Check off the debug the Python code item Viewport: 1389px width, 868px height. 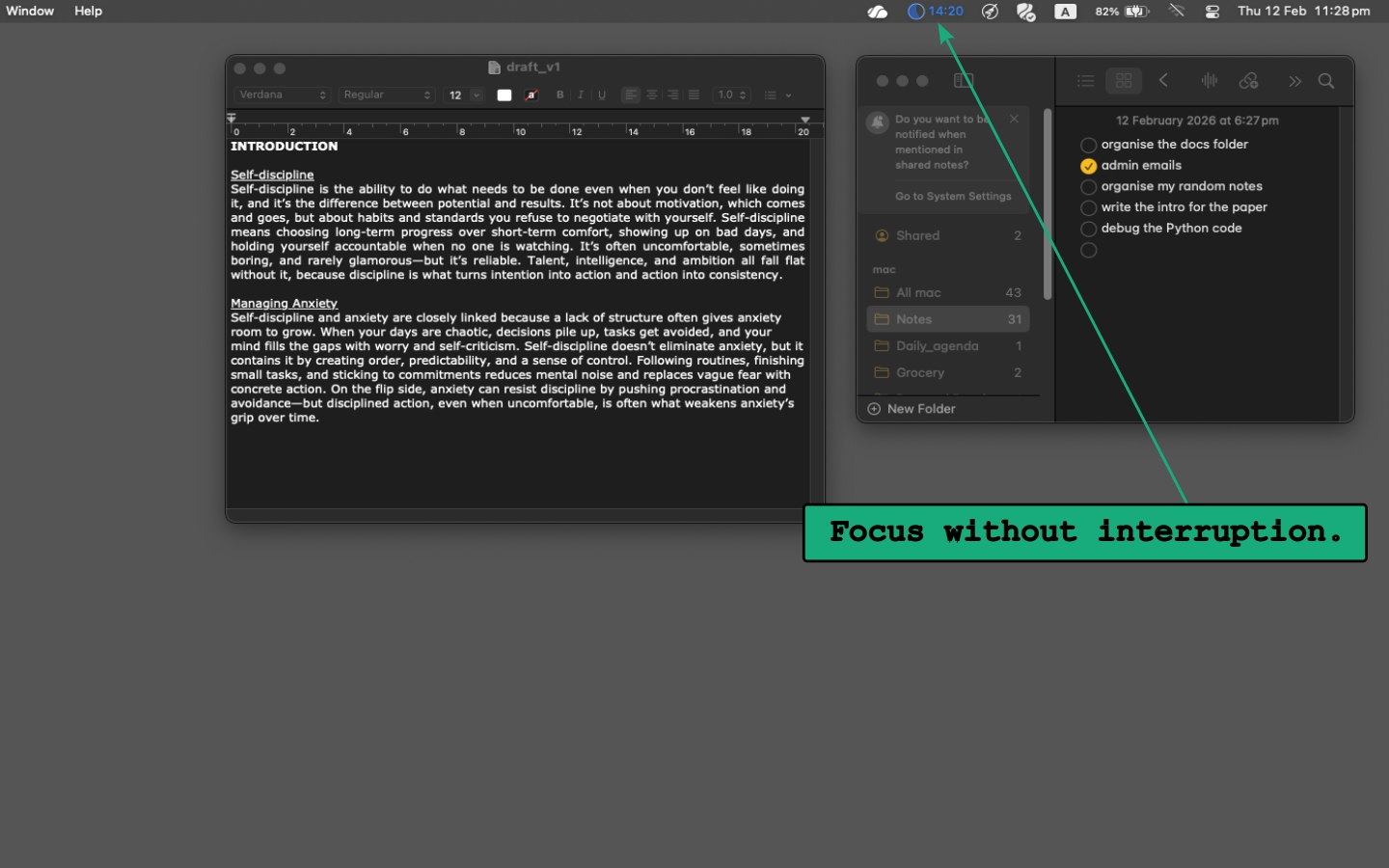(x=1089, y=229)
